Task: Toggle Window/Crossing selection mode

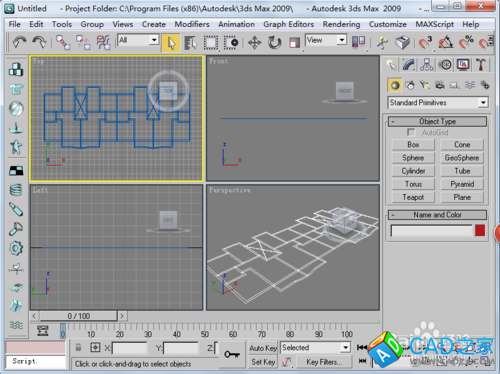Action: pos(231,43)
